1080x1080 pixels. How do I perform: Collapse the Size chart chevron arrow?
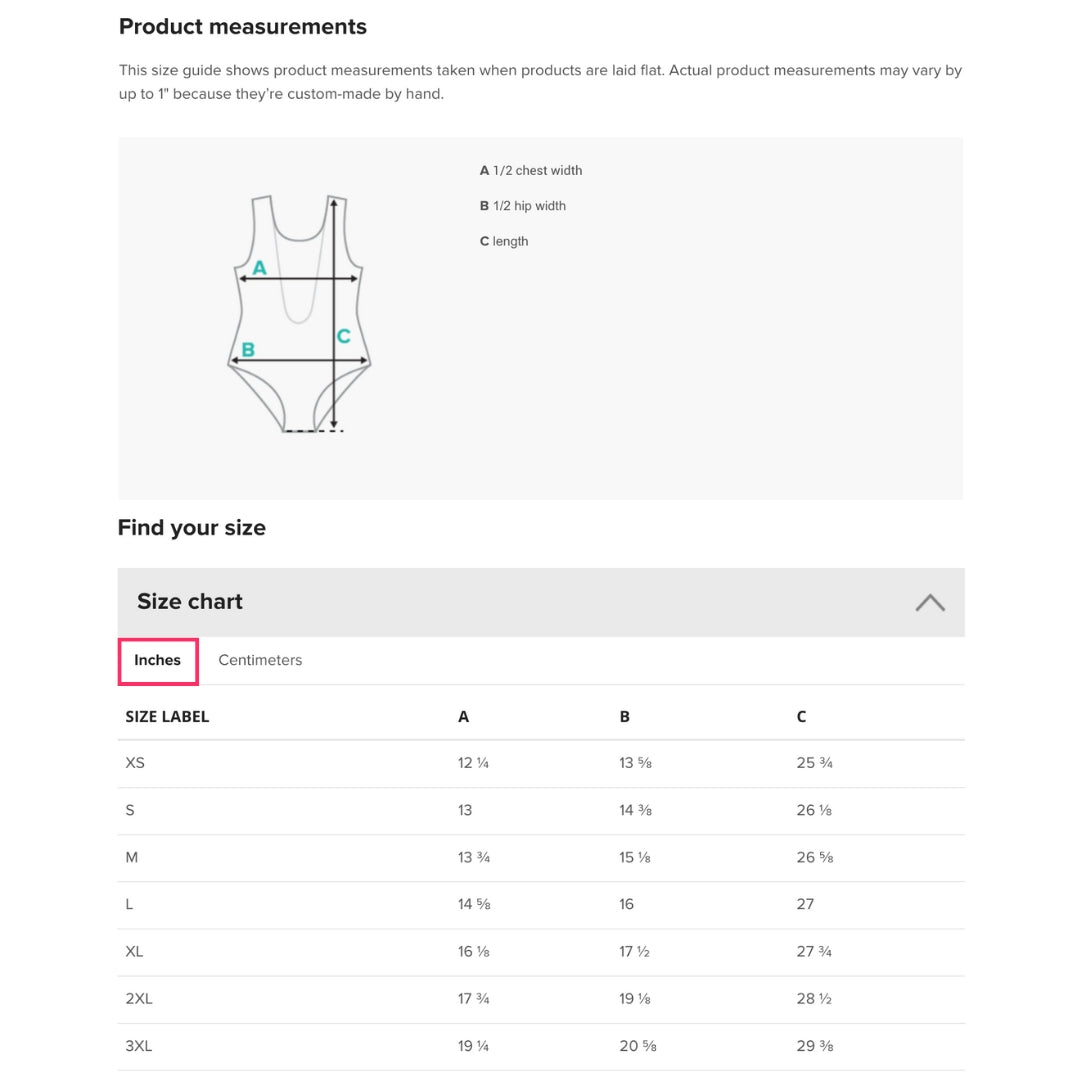pos(930,602)
